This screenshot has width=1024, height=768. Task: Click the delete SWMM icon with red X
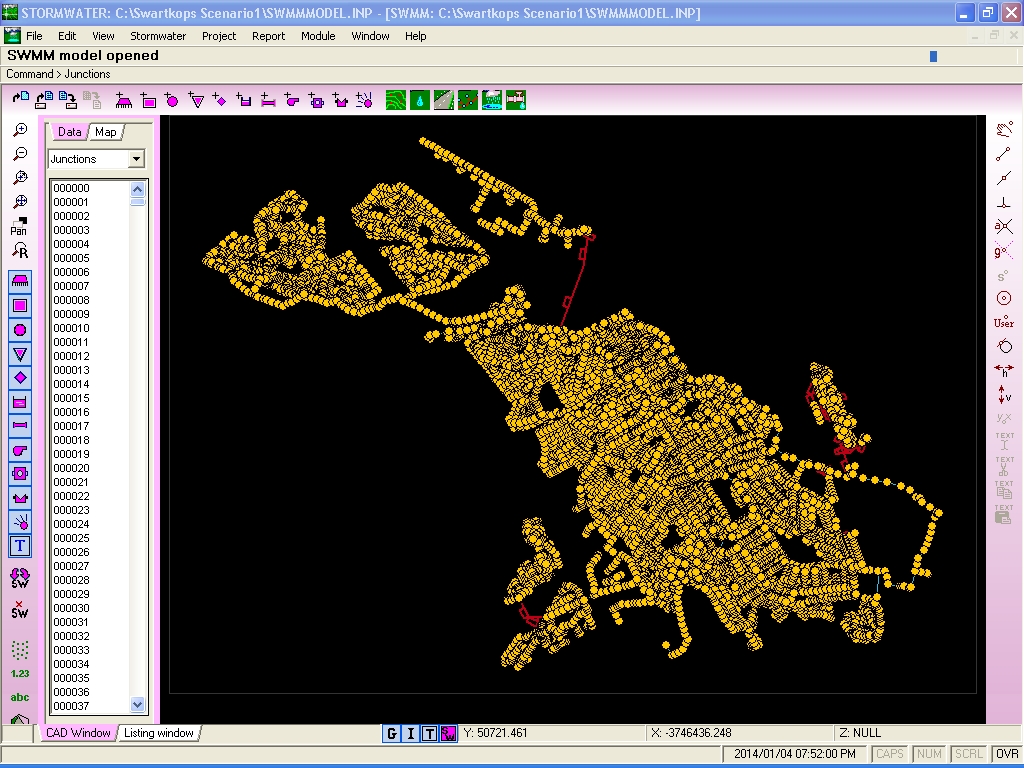(x=20, y=610)
